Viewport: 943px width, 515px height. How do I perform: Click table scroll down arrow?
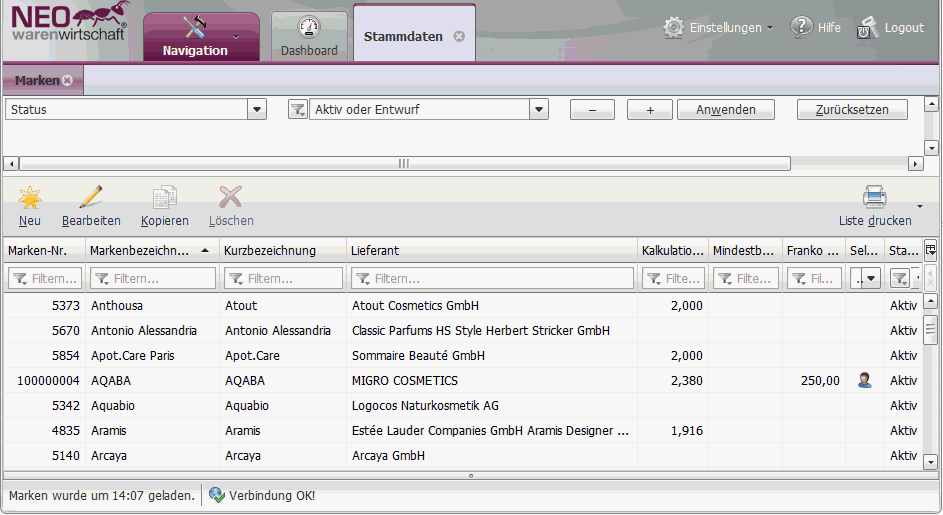pos(930,462)
